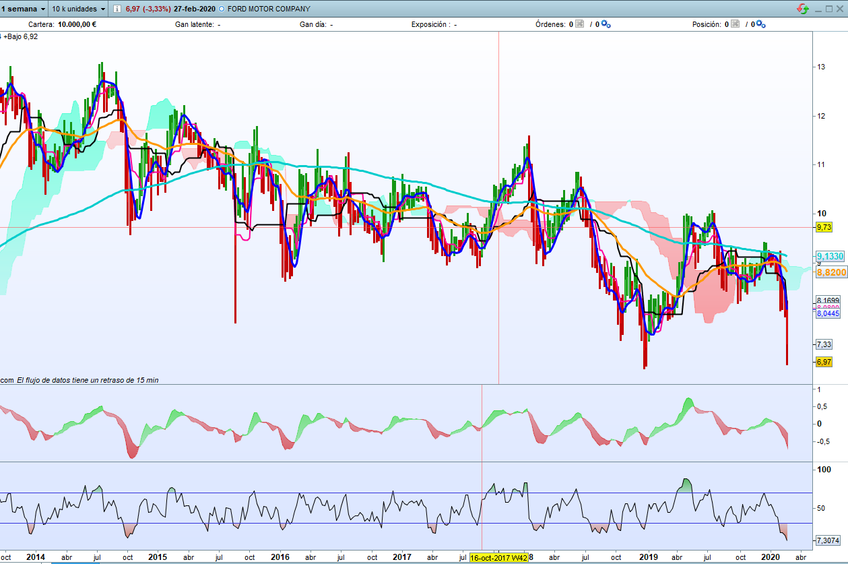The image size is (848, 564).
Task: Click the 2017 year label on time axis
Action: point(402,557)
